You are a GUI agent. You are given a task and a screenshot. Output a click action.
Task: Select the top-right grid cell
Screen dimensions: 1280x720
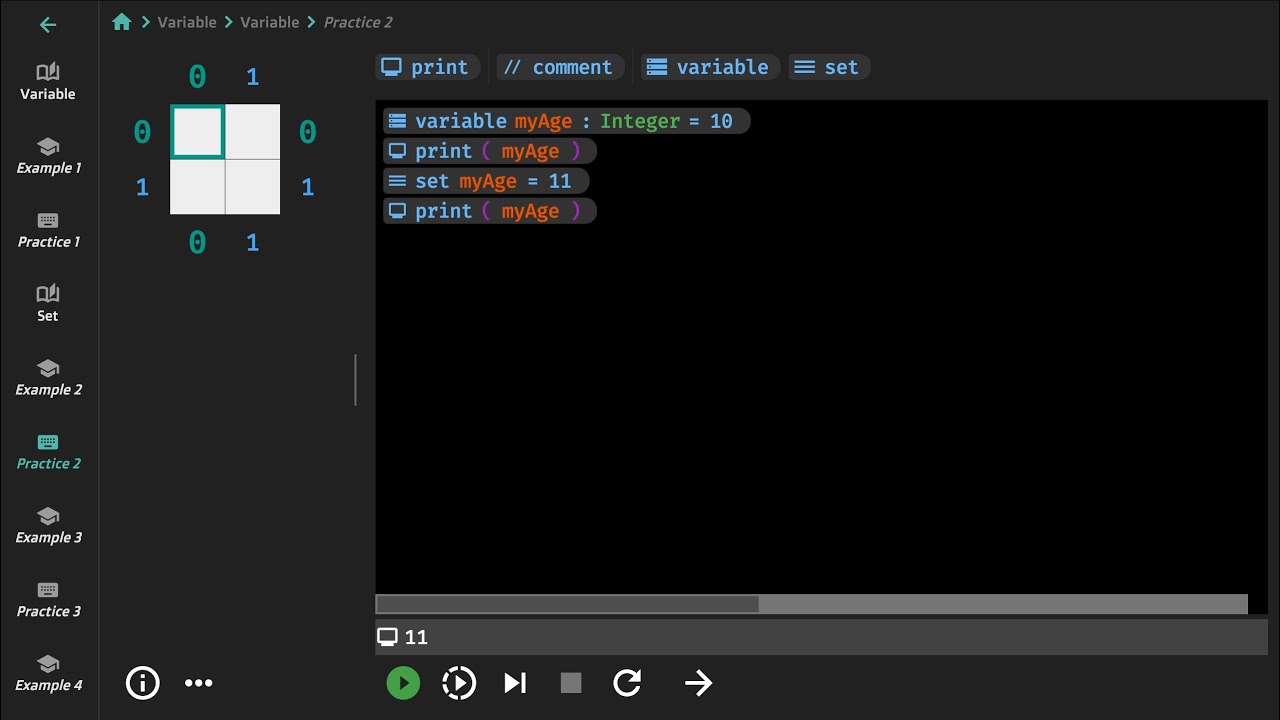click(x=253, y=131)
